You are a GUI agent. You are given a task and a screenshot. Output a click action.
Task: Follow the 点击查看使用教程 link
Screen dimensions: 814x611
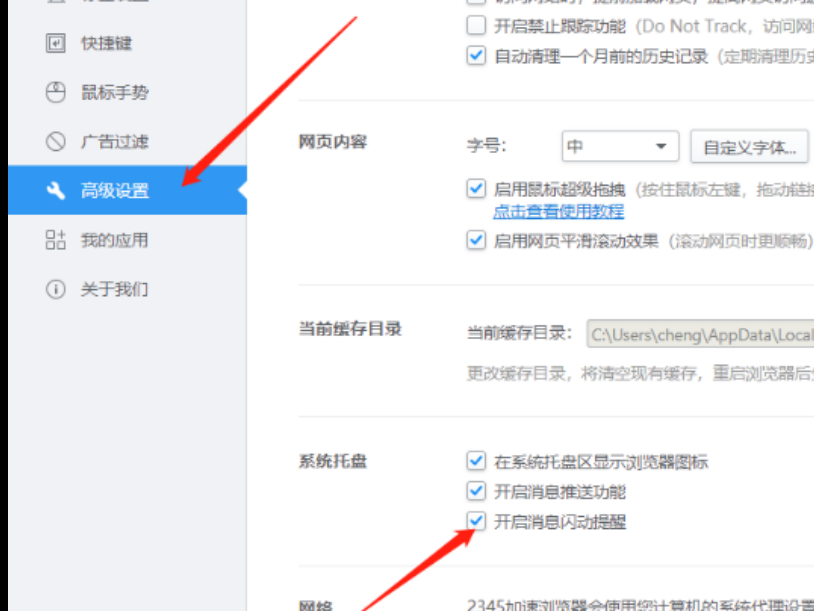click(x=559, y=211)
